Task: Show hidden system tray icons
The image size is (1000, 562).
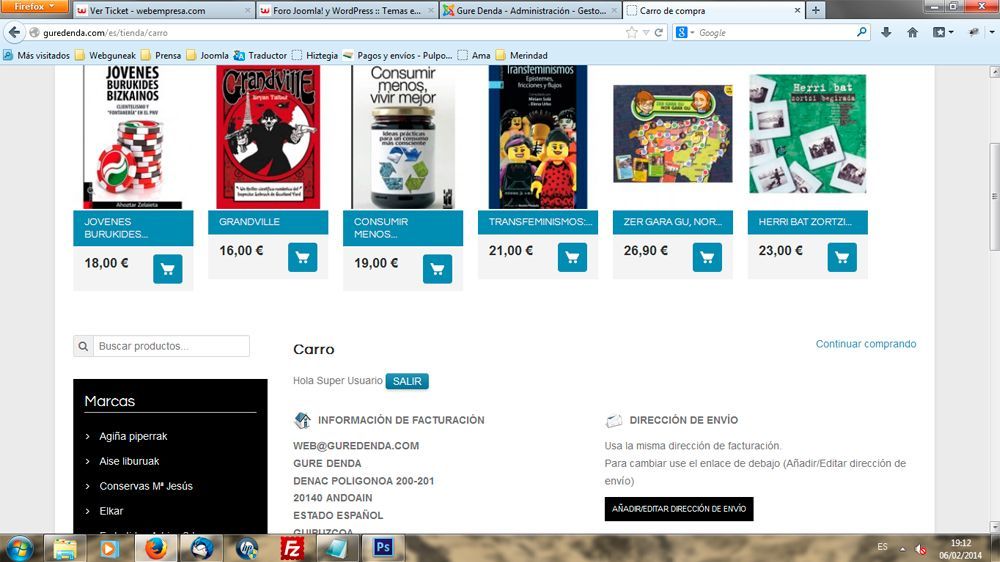Action: (x=902, y=549)
